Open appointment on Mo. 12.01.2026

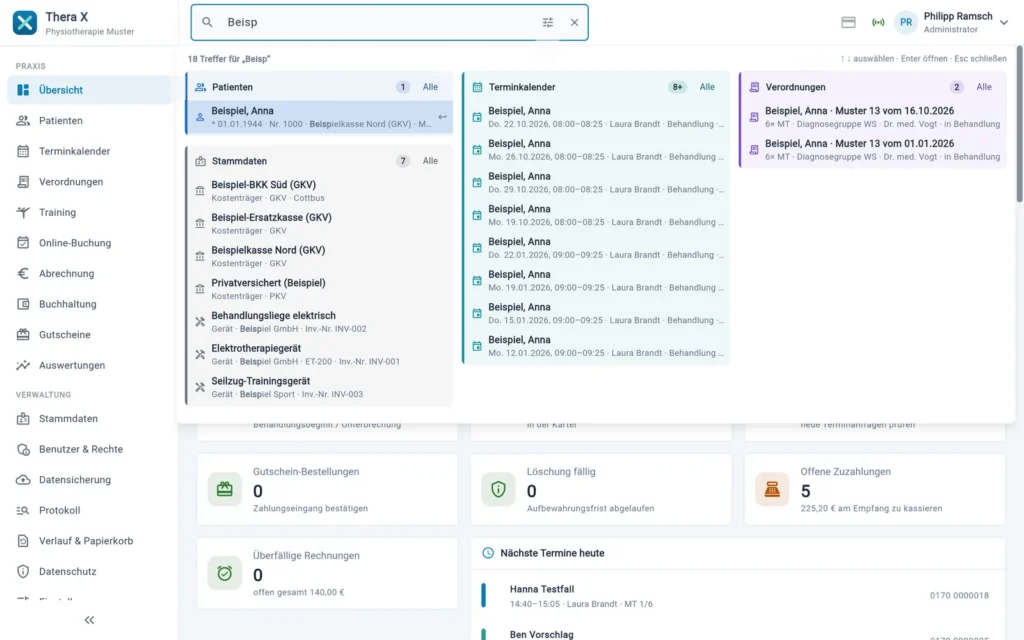[597, 346]
